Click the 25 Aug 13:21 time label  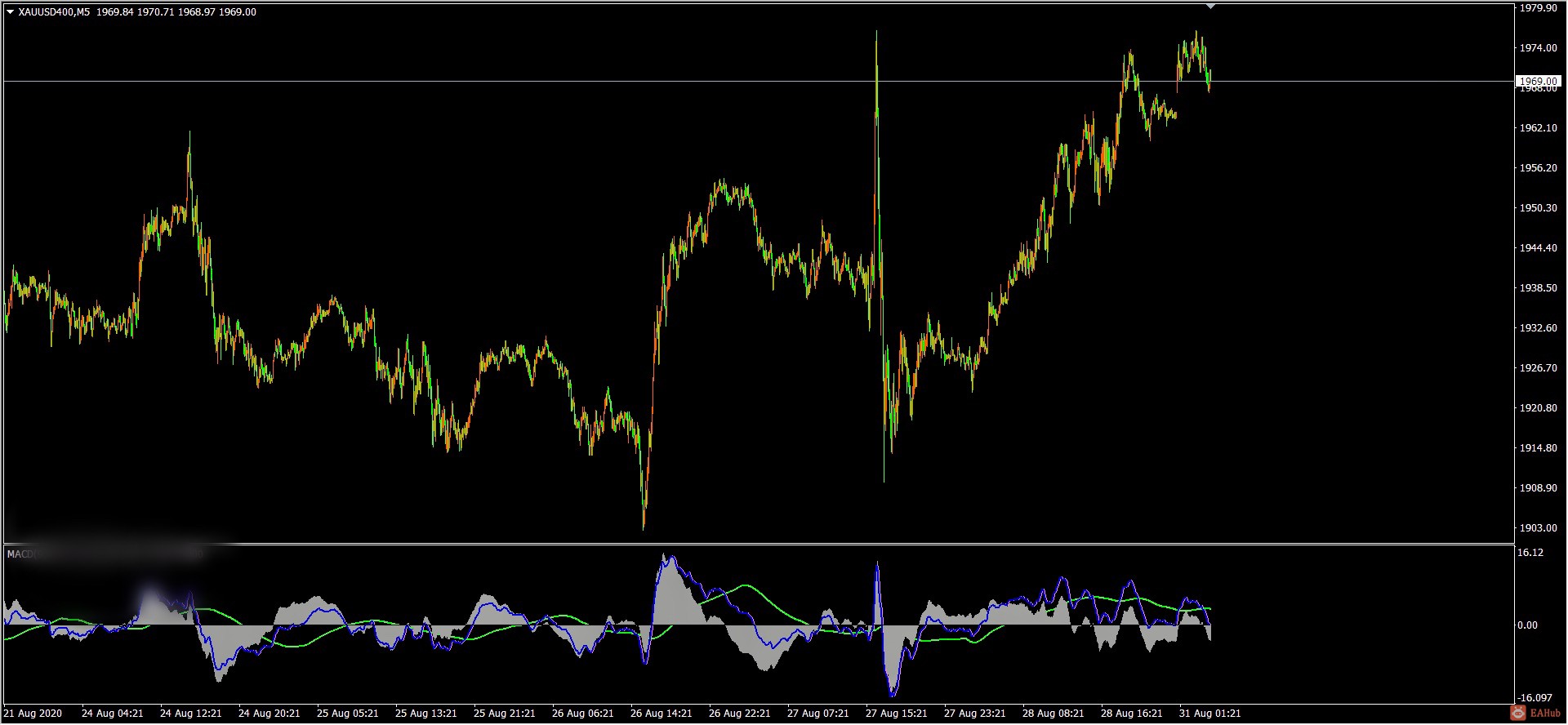(426, 714)
